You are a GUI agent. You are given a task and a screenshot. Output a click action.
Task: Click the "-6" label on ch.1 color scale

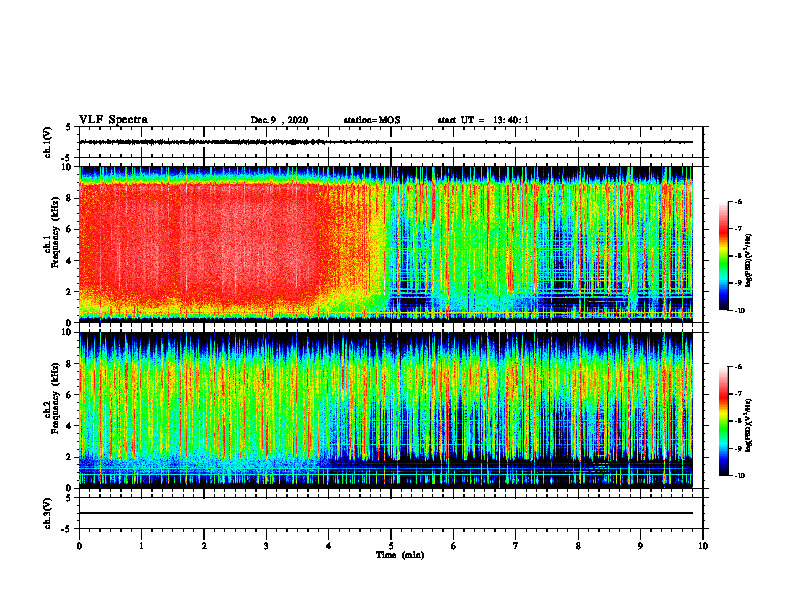[x=738, y=201]
